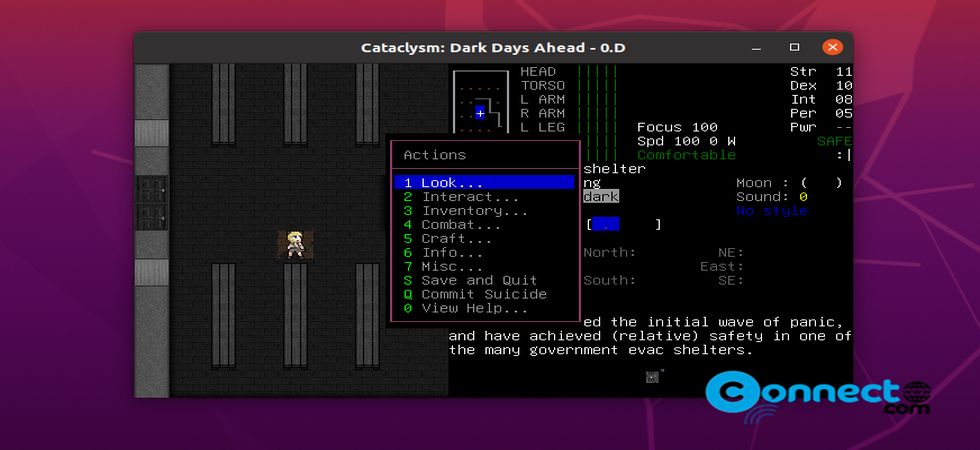980x450 pixels.
Task: Click the Int 08 stat
Action: [x=821, y=99]
